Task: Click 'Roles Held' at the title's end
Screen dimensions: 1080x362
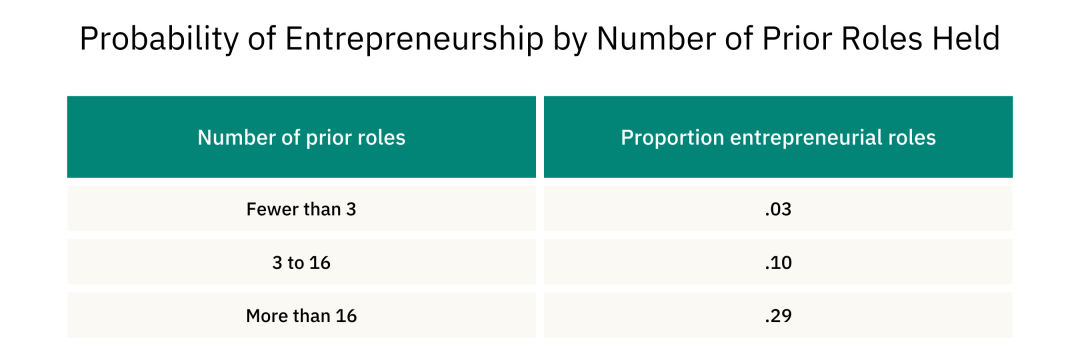Action: tap(915, 40)
